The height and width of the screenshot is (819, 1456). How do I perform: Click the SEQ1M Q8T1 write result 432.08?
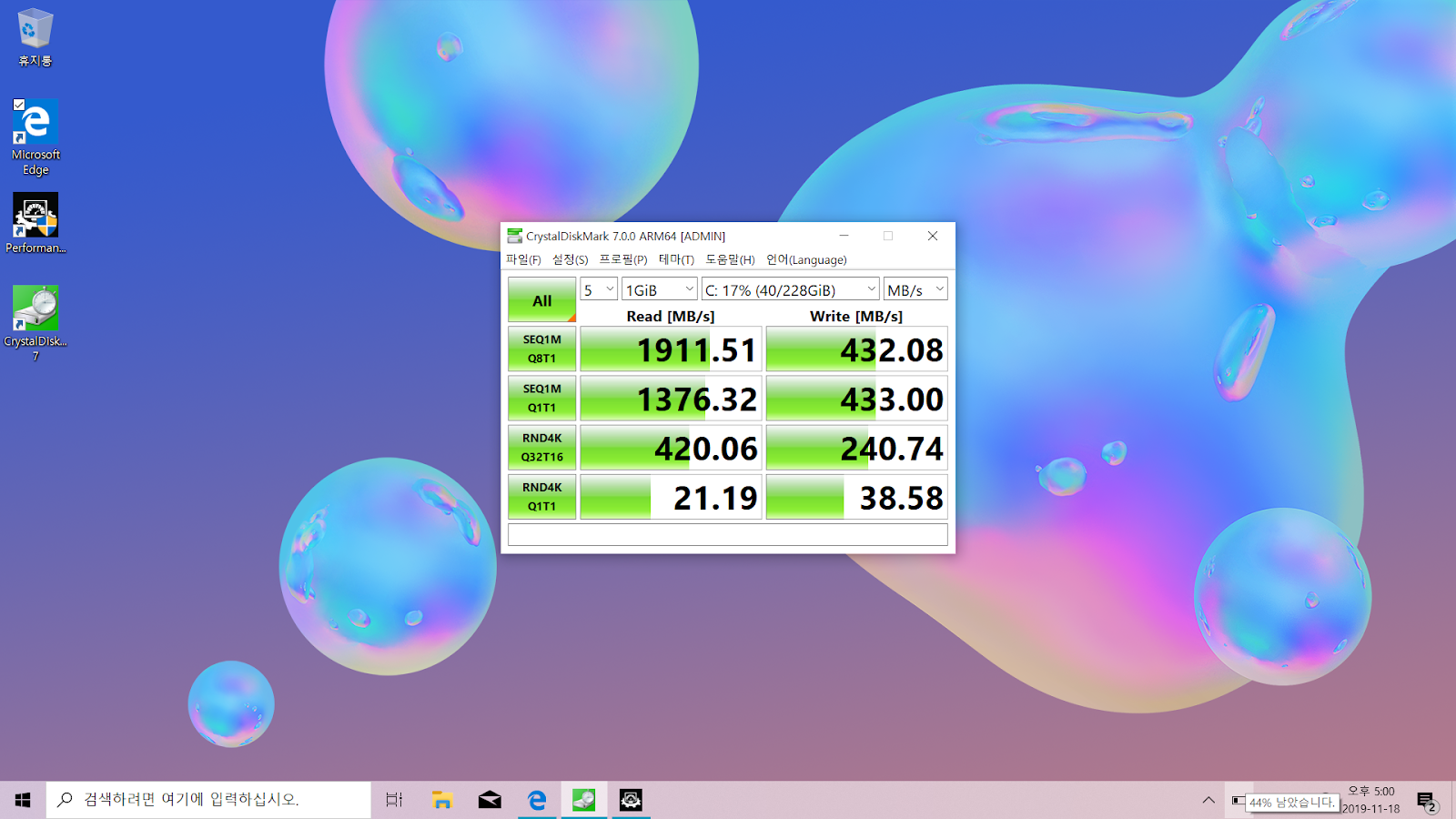click(x=856, y=349)
